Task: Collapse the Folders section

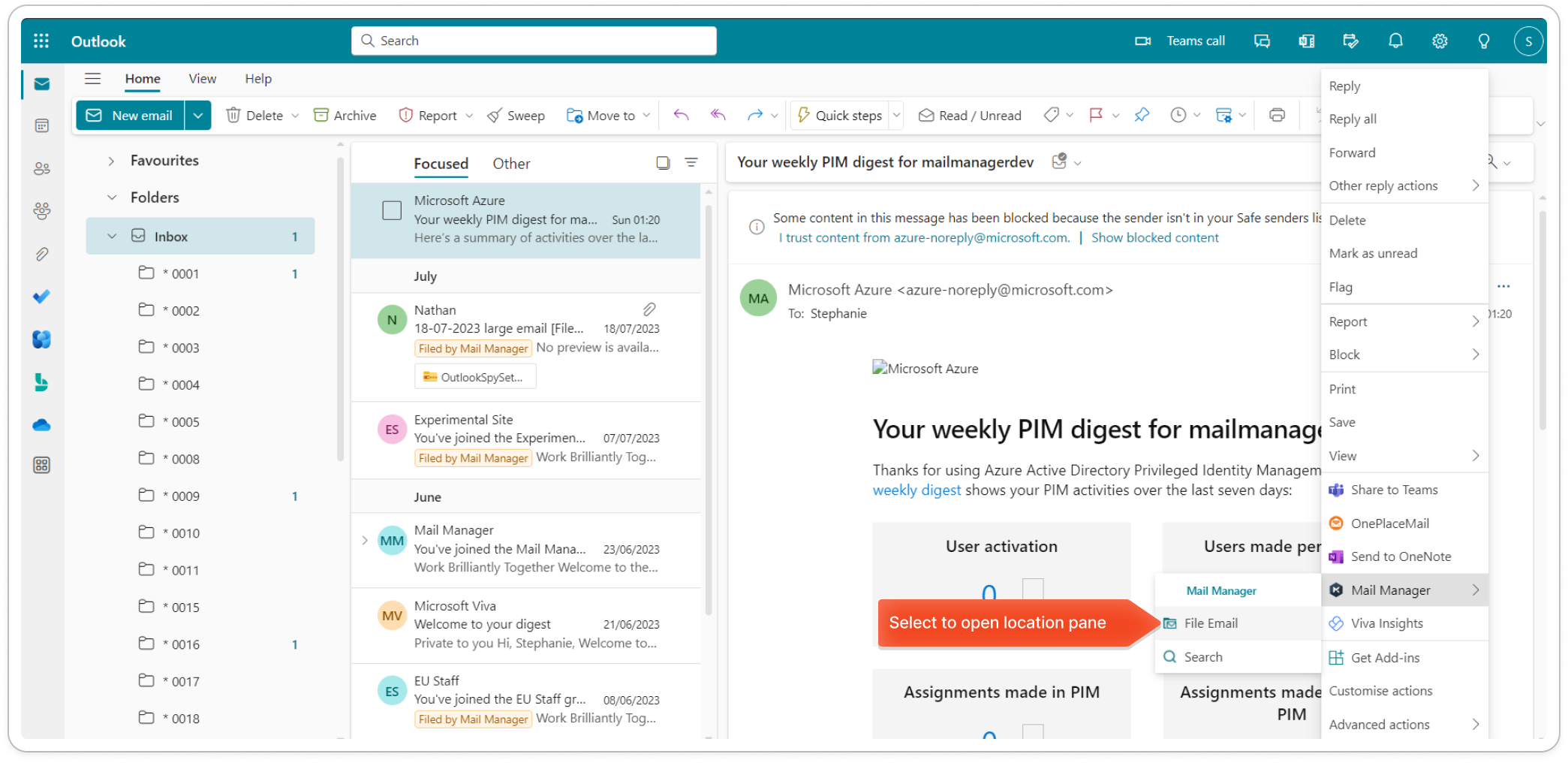Action: [112, 198]
